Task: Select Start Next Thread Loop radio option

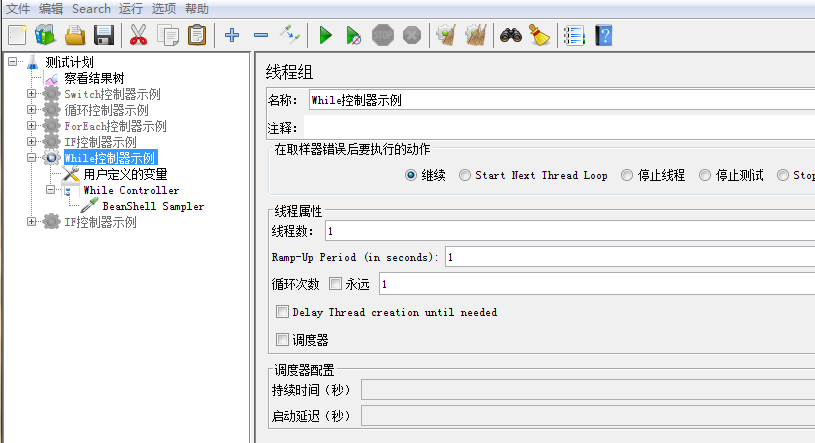Action: [x=465, y=175]
